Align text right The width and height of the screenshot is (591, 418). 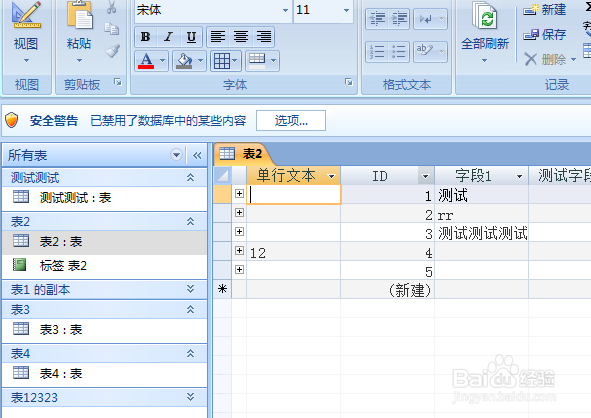pos(263,37)
